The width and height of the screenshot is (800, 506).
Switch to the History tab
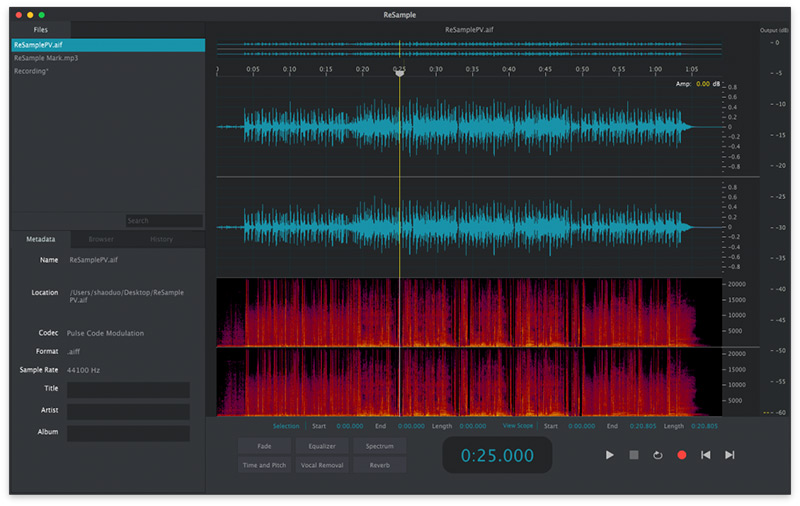(162, 240)
